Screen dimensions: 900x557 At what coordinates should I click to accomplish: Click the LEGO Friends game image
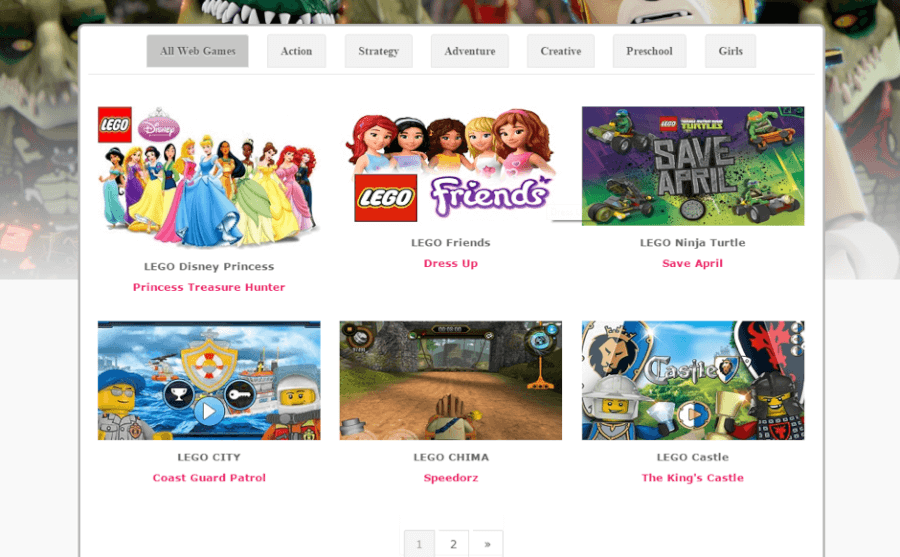pos(451,165)
